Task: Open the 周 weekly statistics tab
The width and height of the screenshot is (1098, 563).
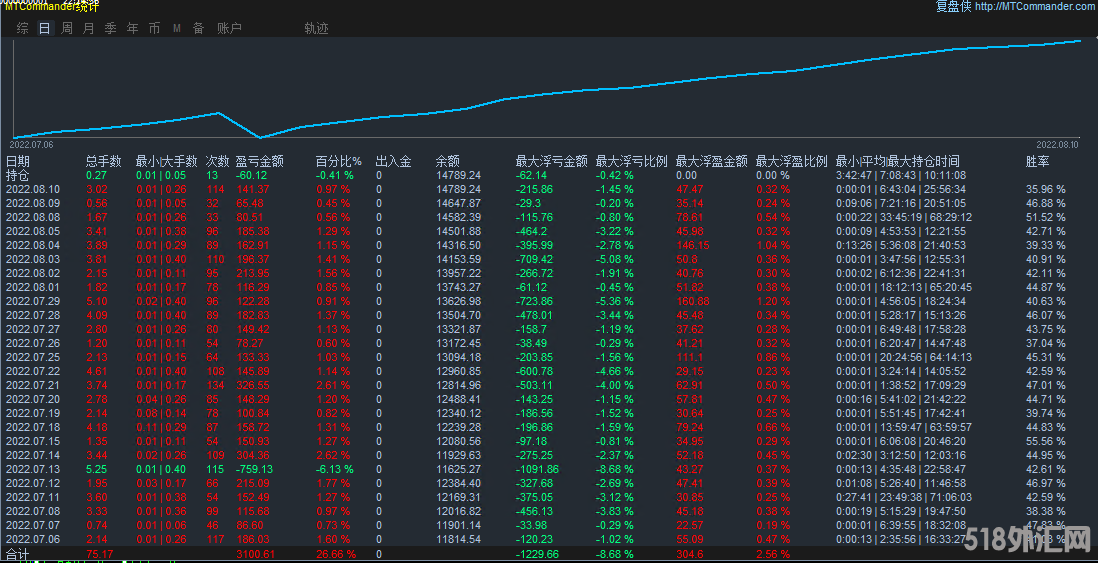Action: click(x=66, y=29)
